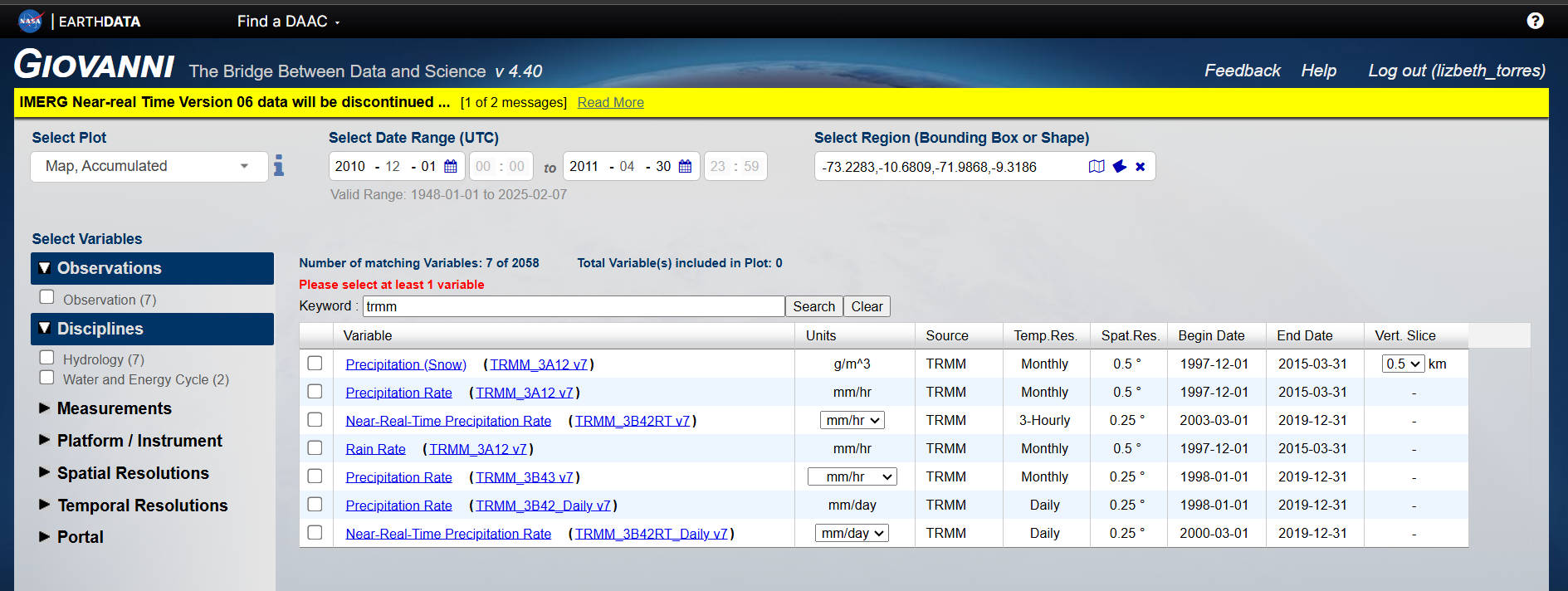1568x591 pixels.
Task: Open the 0.5 km vertical slice dropdown
Action: tap(1403, 364)
